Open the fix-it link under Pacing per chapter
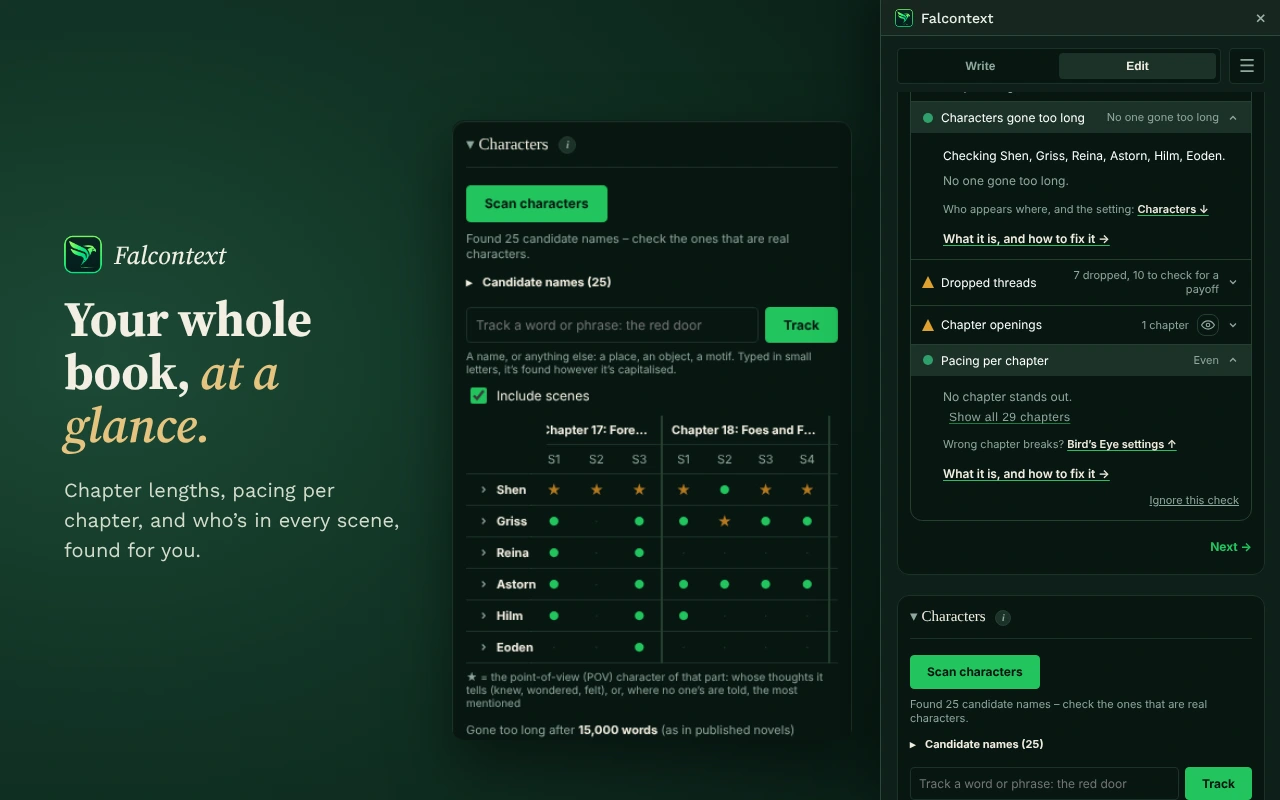Viewport: 1280px width, 800px height. tap(1026, 474)
